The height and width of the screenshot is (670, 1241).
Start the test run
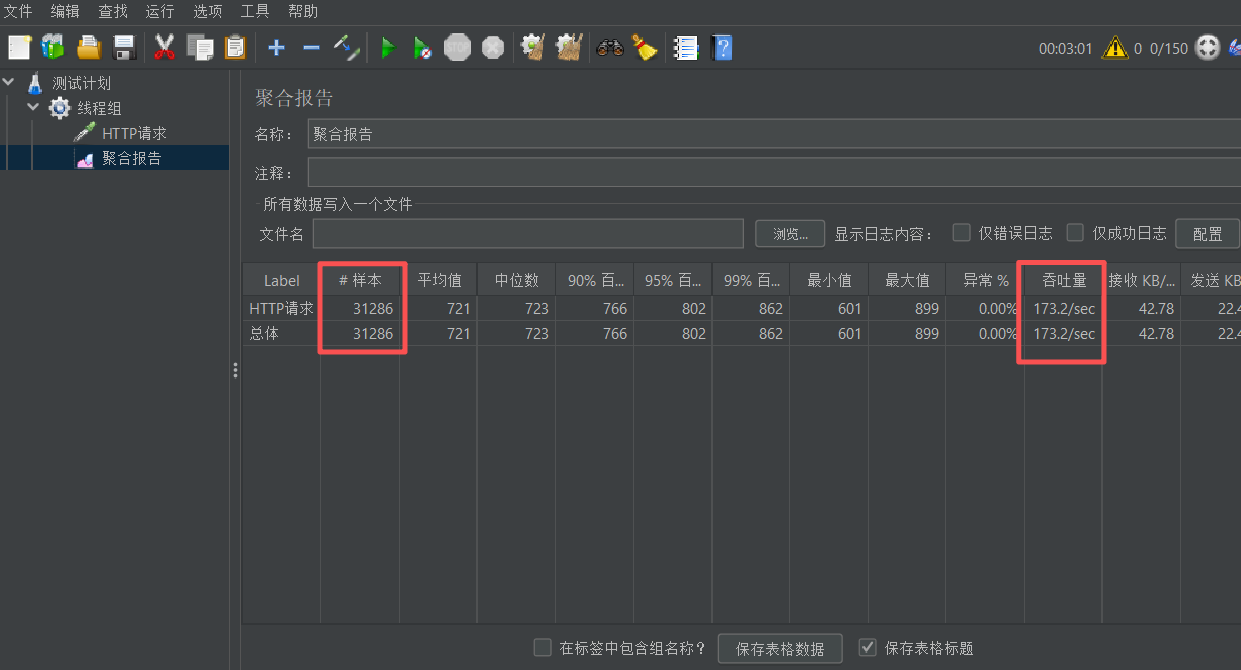[387, 47]
